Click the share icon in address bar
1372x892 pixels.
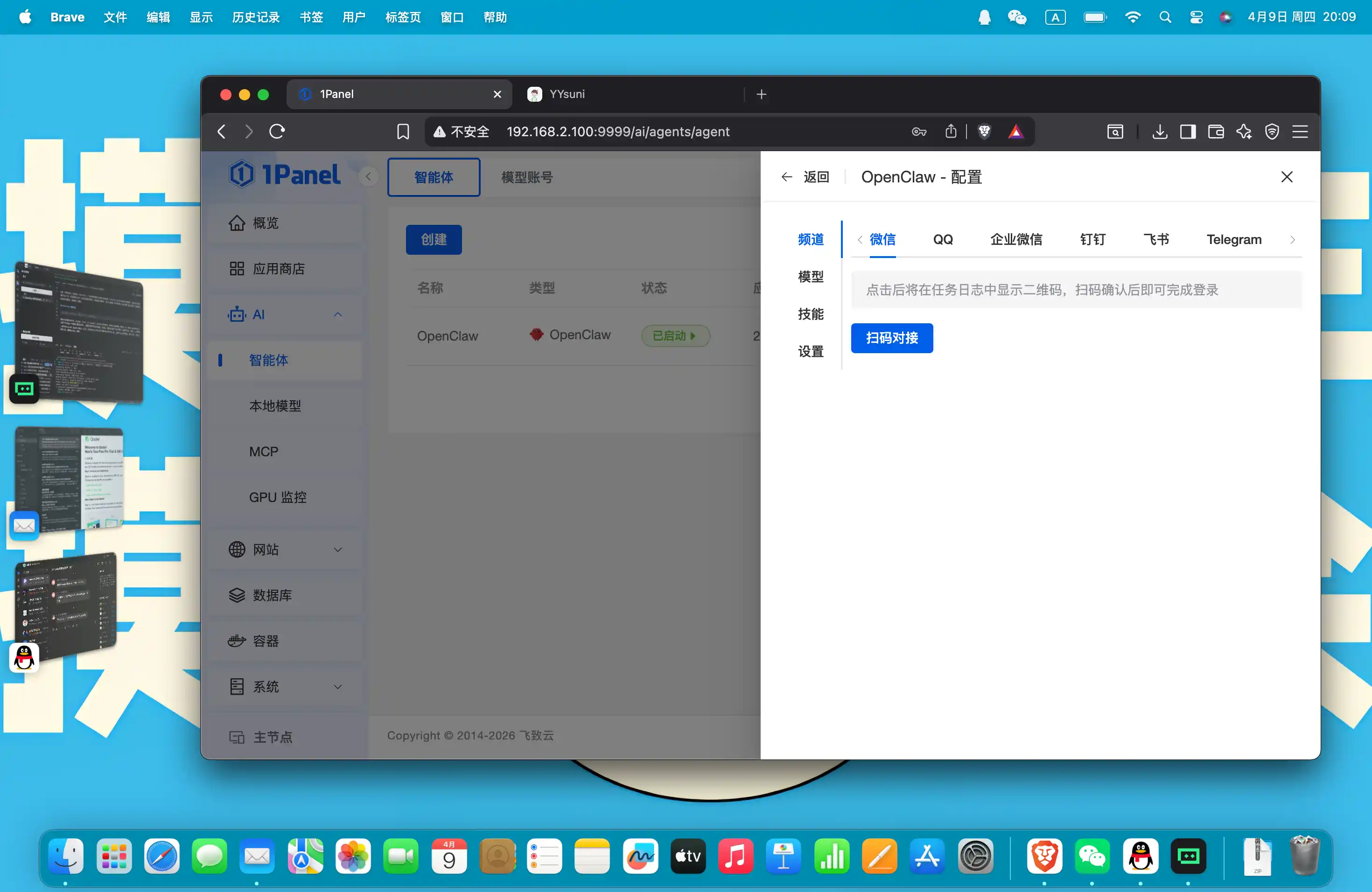[x=951, y=132]
